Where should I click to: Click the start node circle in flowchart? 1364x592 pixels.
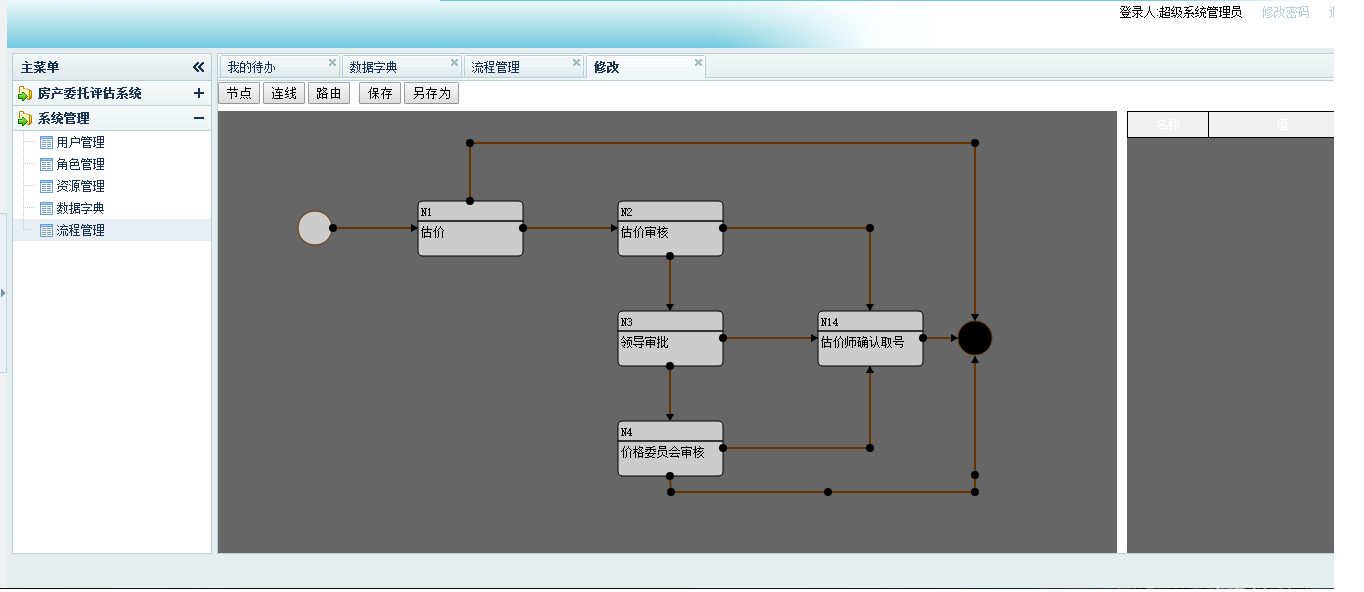click(314, 228)
